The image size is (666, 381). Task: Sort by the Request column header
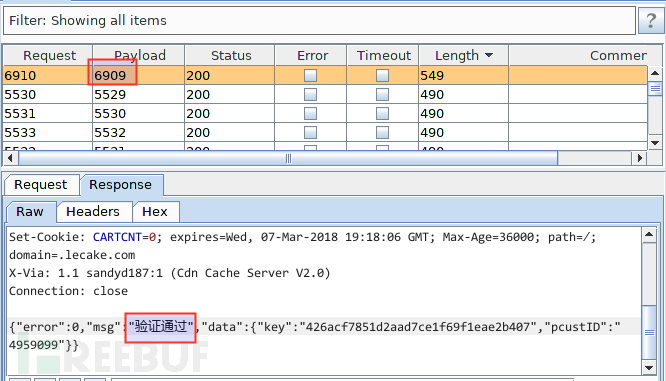pyautogui.click(x=48, y=55)
